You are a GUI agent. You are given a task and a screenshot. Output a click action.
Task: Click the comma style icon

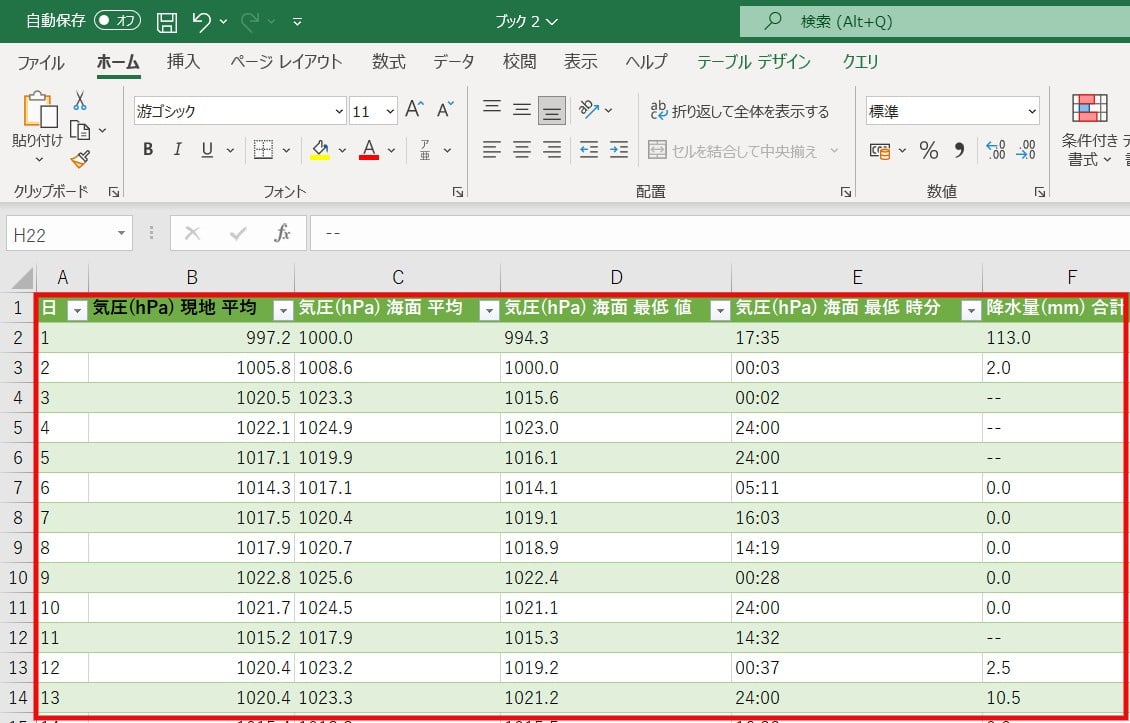tap(960, 149)
